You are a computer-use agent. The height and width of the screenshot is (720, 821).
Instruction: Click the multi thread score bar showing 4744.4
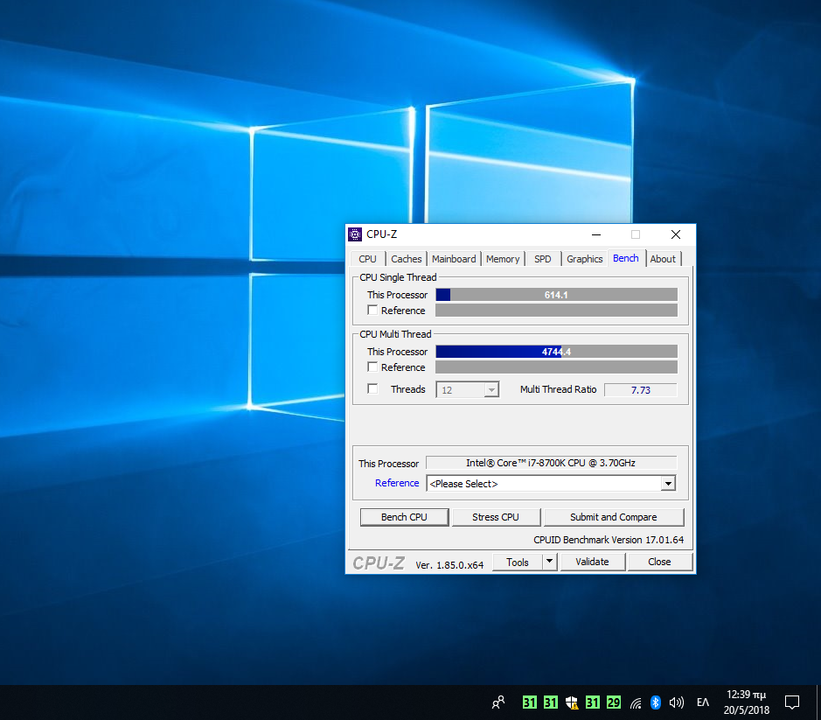coord(557,351)
